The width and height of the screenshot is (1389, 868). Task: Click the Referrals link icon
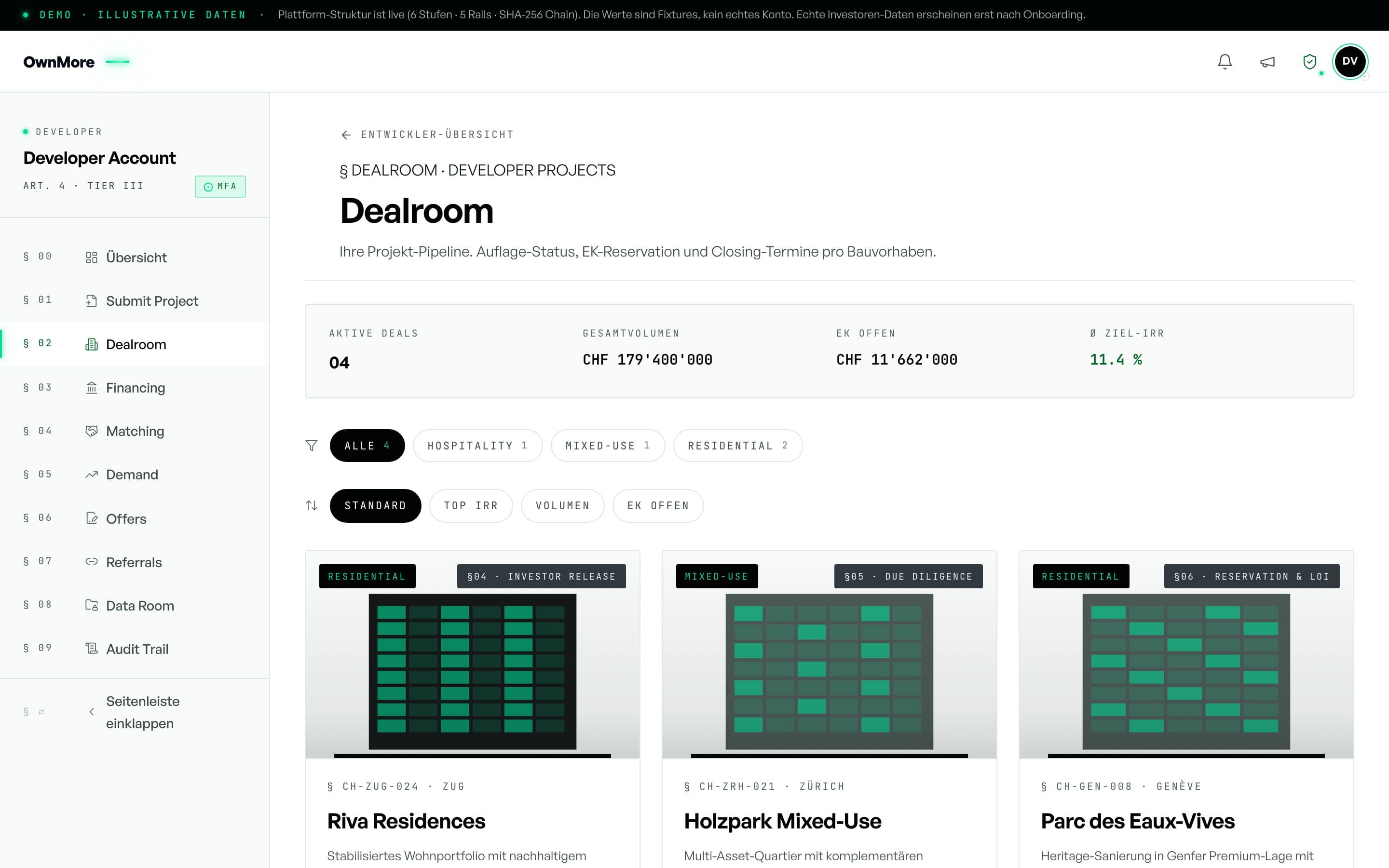tap(91, 561)
